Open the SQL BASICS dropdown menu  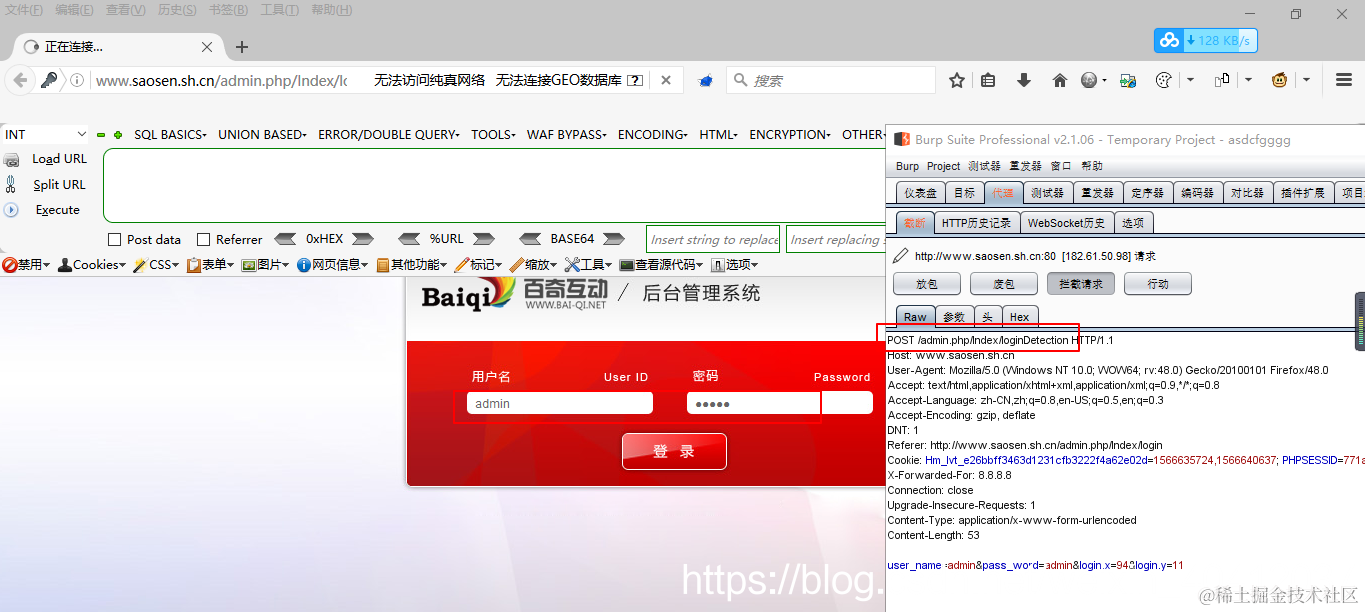click(x=169, y=133)
